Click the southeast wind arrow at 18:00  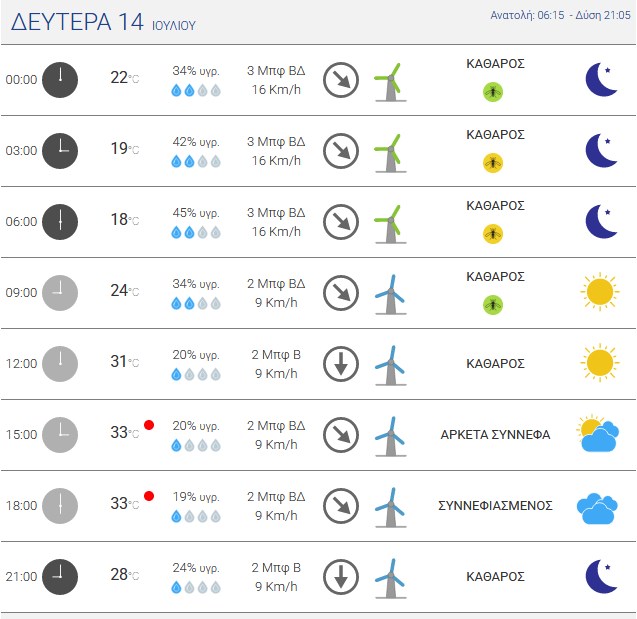[x=341, y=506]
